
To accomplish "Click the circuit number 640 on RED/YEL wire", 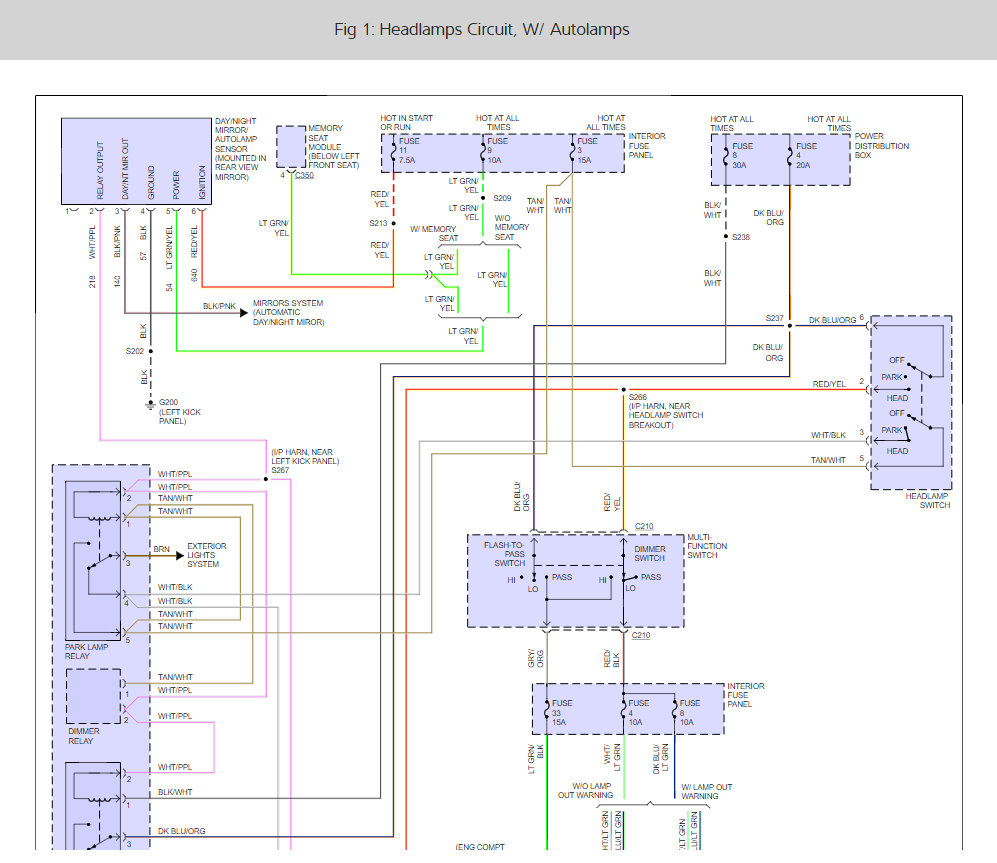I will pos(194,275).
